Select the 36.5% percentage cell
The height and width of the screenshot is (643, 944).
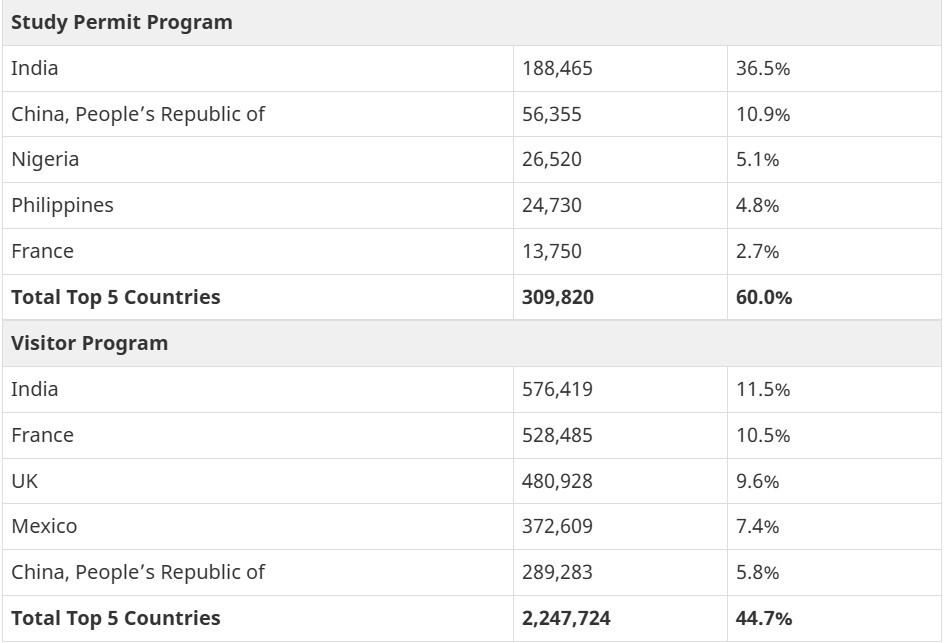[x=763, y=68]
